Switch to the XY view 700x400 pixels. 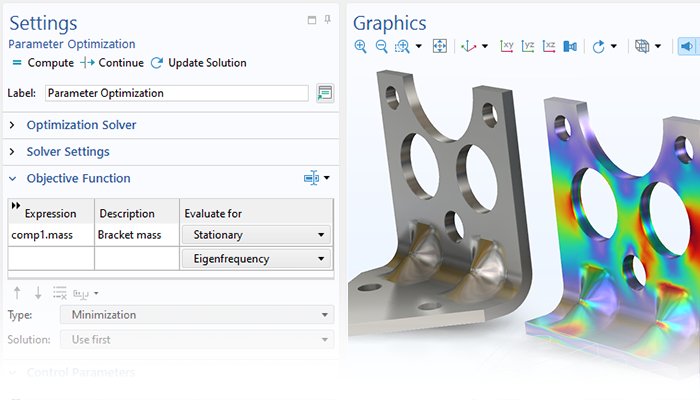tap(506, 46)
